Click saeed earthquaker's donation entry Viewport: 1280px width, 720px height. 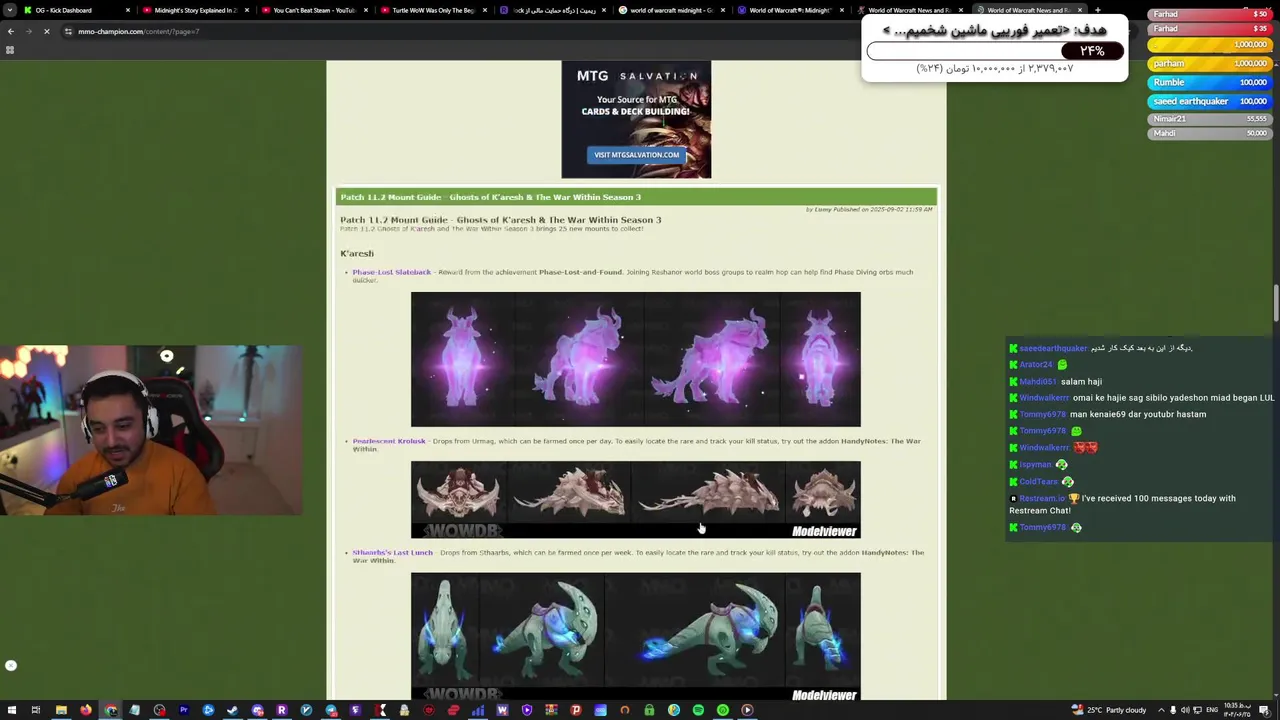pos(1209,101)
